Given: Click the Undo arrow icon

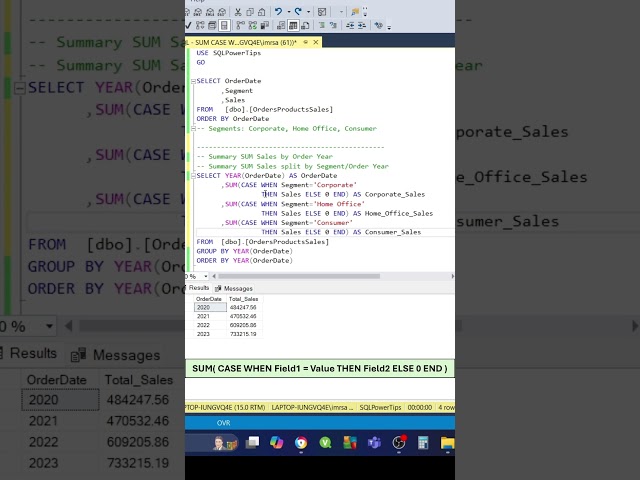Looking at the screenshot, I should [x=278, y=12].
